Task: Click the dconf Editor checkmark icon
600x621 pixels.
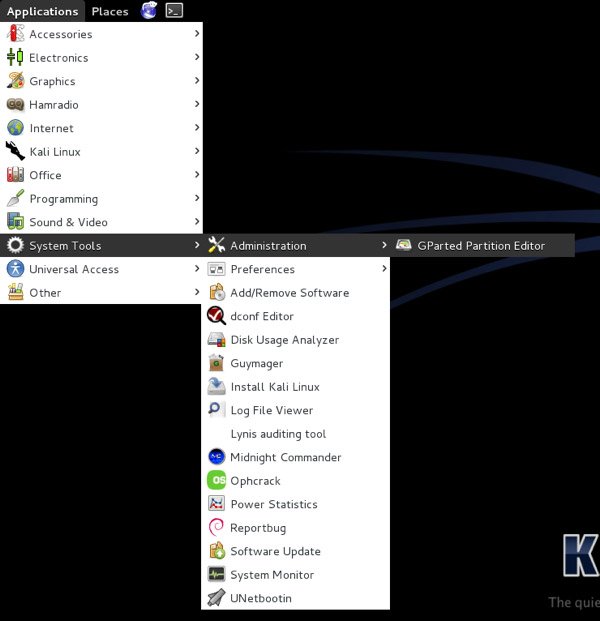Action: (x=216, y=316)
